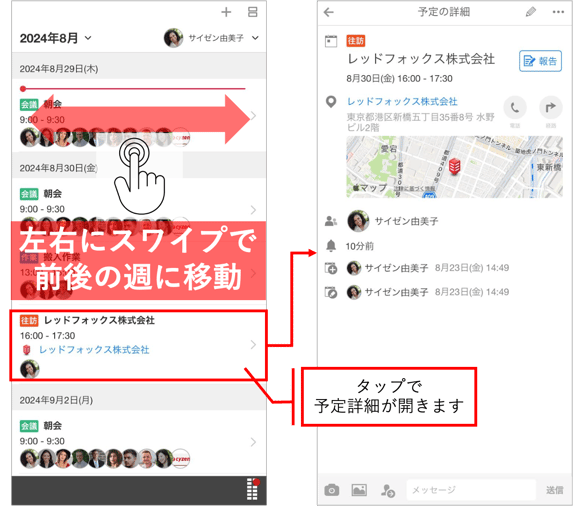
Task: Call the location via phone icon
Action: pyautogui.click(x=515, y=108)
